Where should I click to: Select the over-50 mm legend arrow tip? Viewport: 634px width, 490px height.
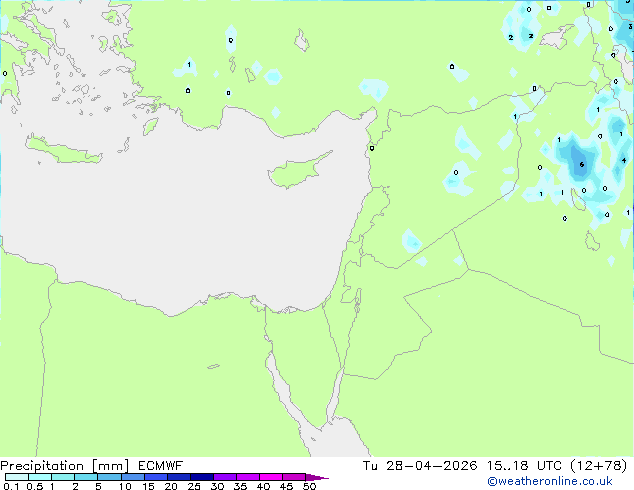coord(317,477)
